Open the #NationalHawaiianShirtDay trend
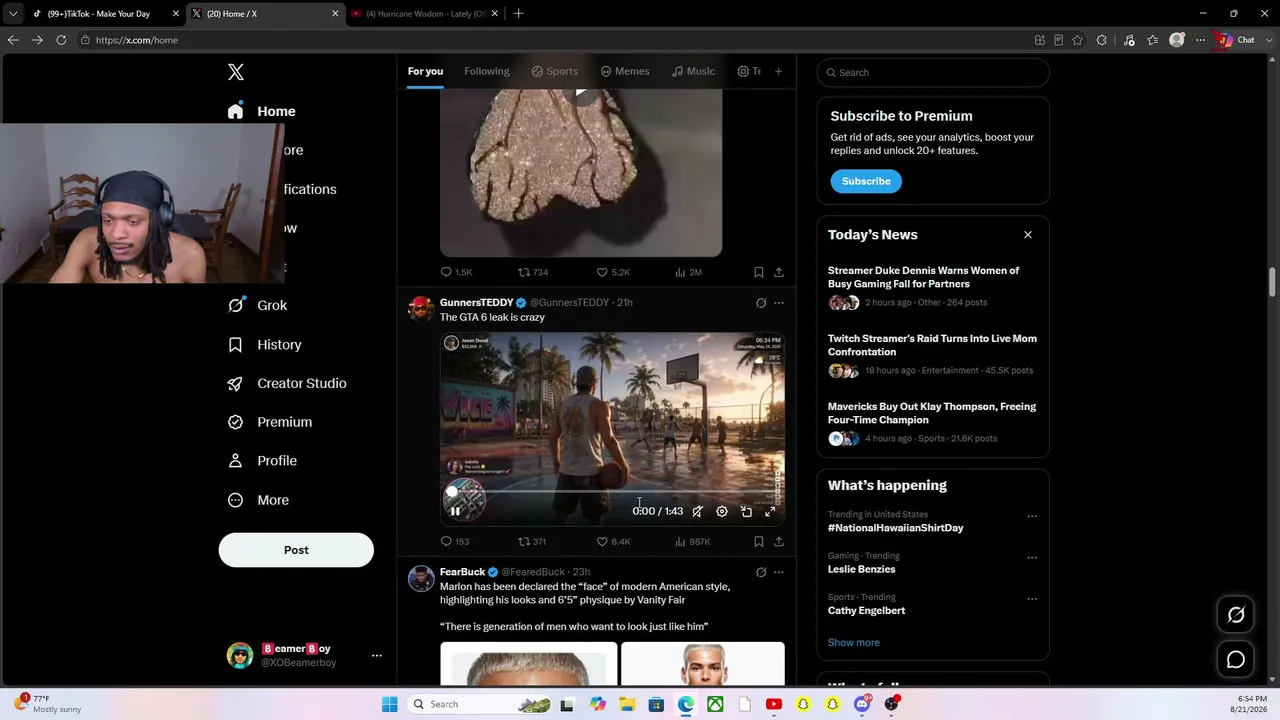 [896, 528]
